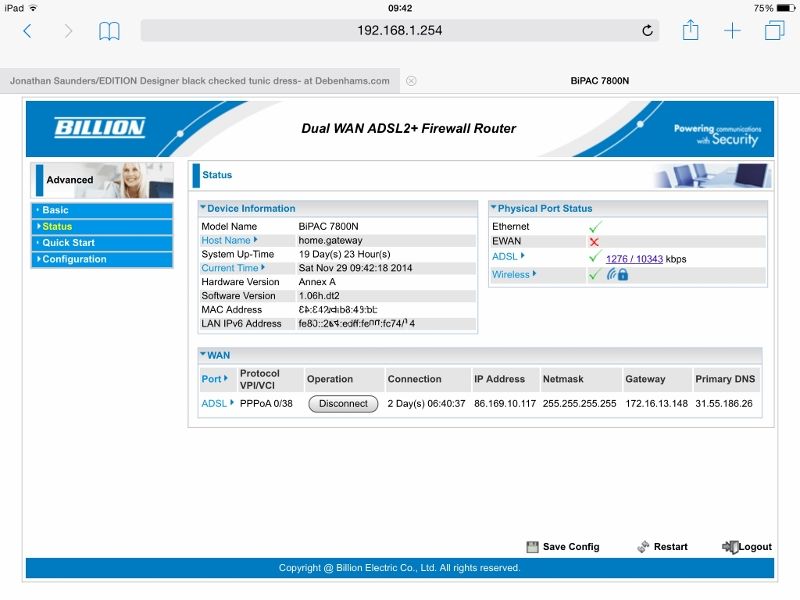
Task: Click gateway value 172.16.13.148
Action: click(x=657, y=404)
